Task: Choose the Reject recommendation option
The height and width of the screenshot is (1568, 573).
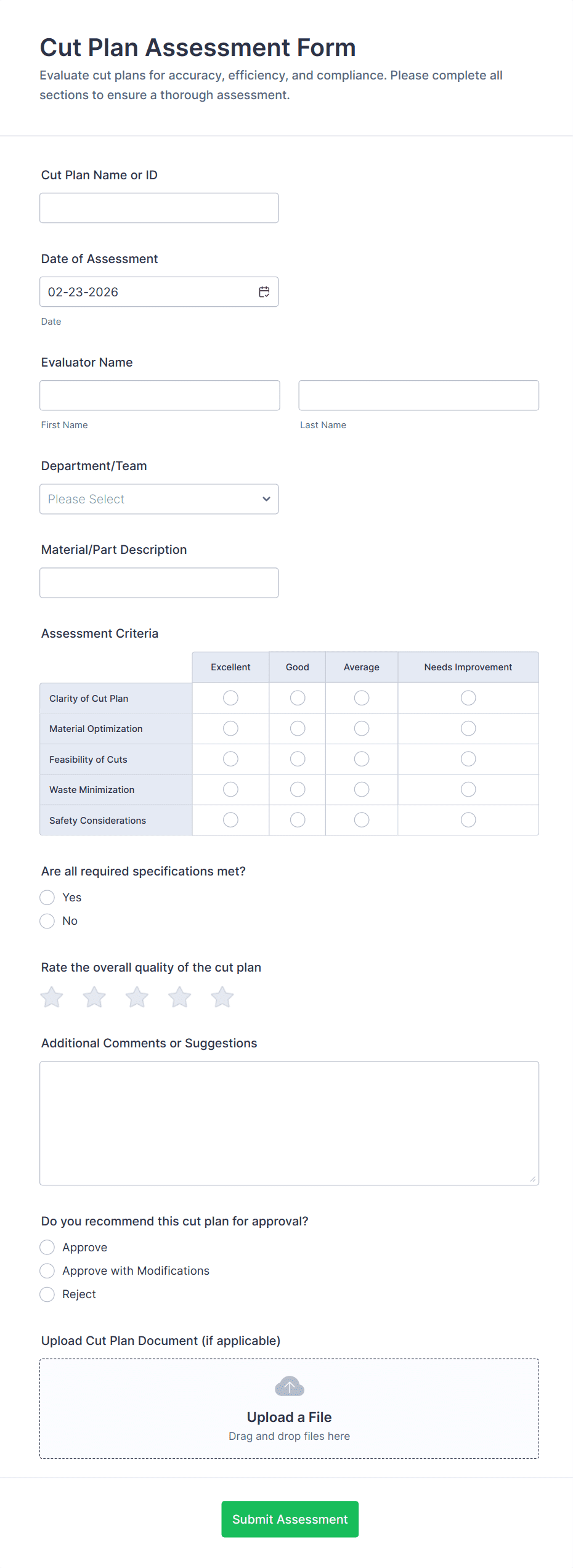Action: (x=47, y=1294)
